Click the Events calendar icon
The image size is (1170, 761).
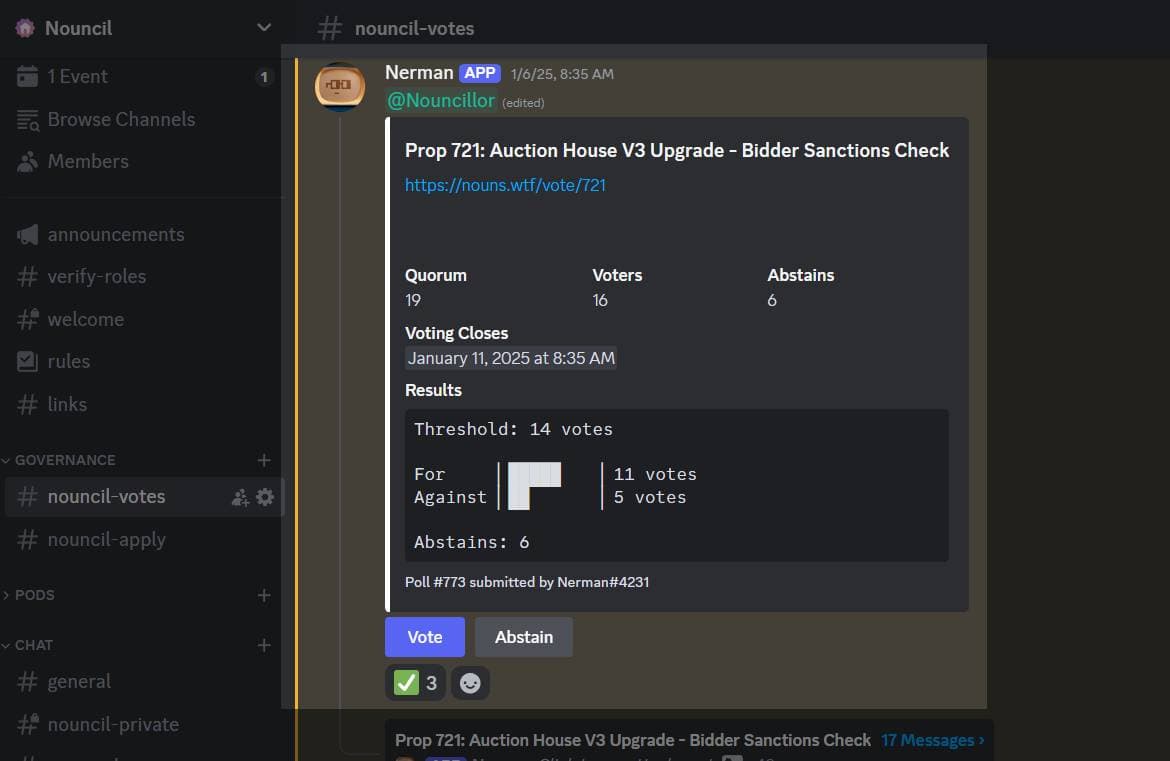27,77
